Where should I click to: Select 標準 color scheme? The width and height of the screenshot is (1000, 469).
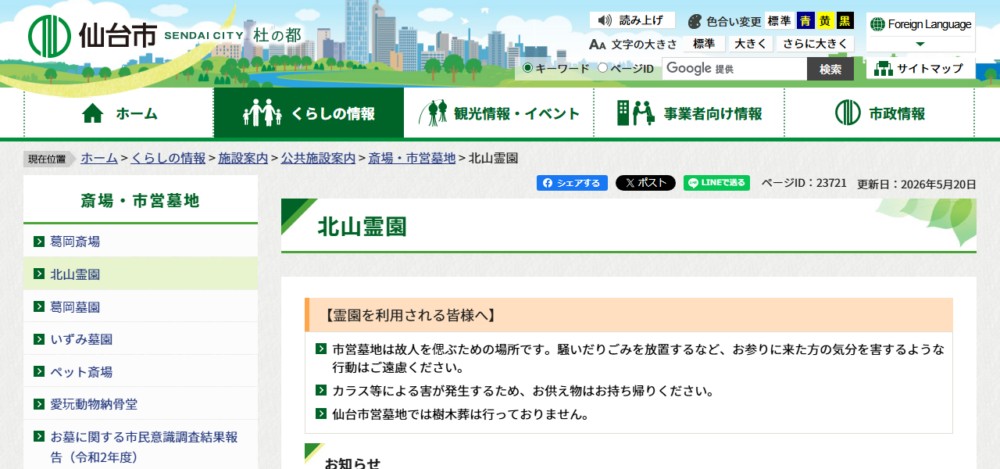779,21
